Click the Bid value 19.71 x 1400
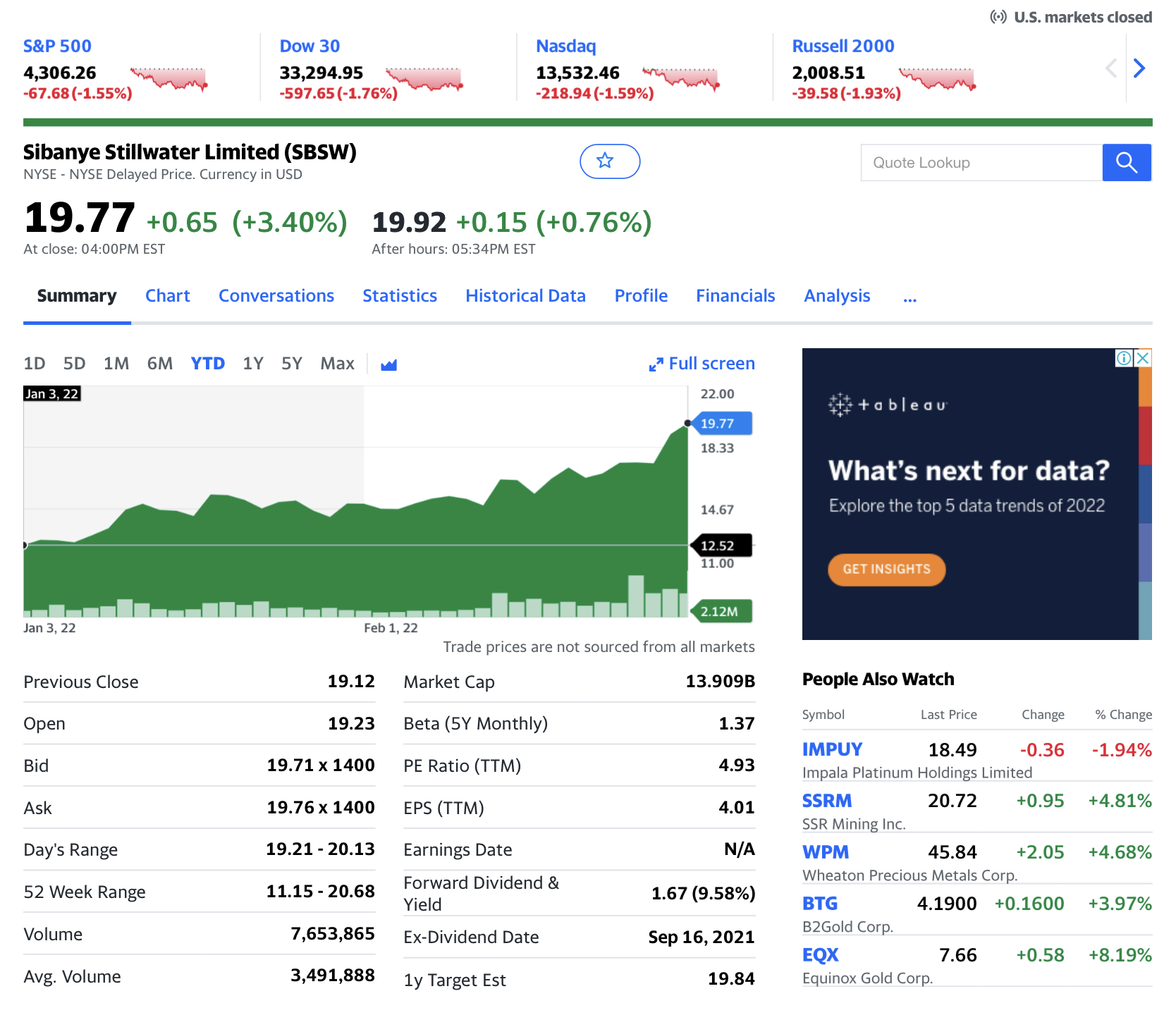 click(321, 765)
